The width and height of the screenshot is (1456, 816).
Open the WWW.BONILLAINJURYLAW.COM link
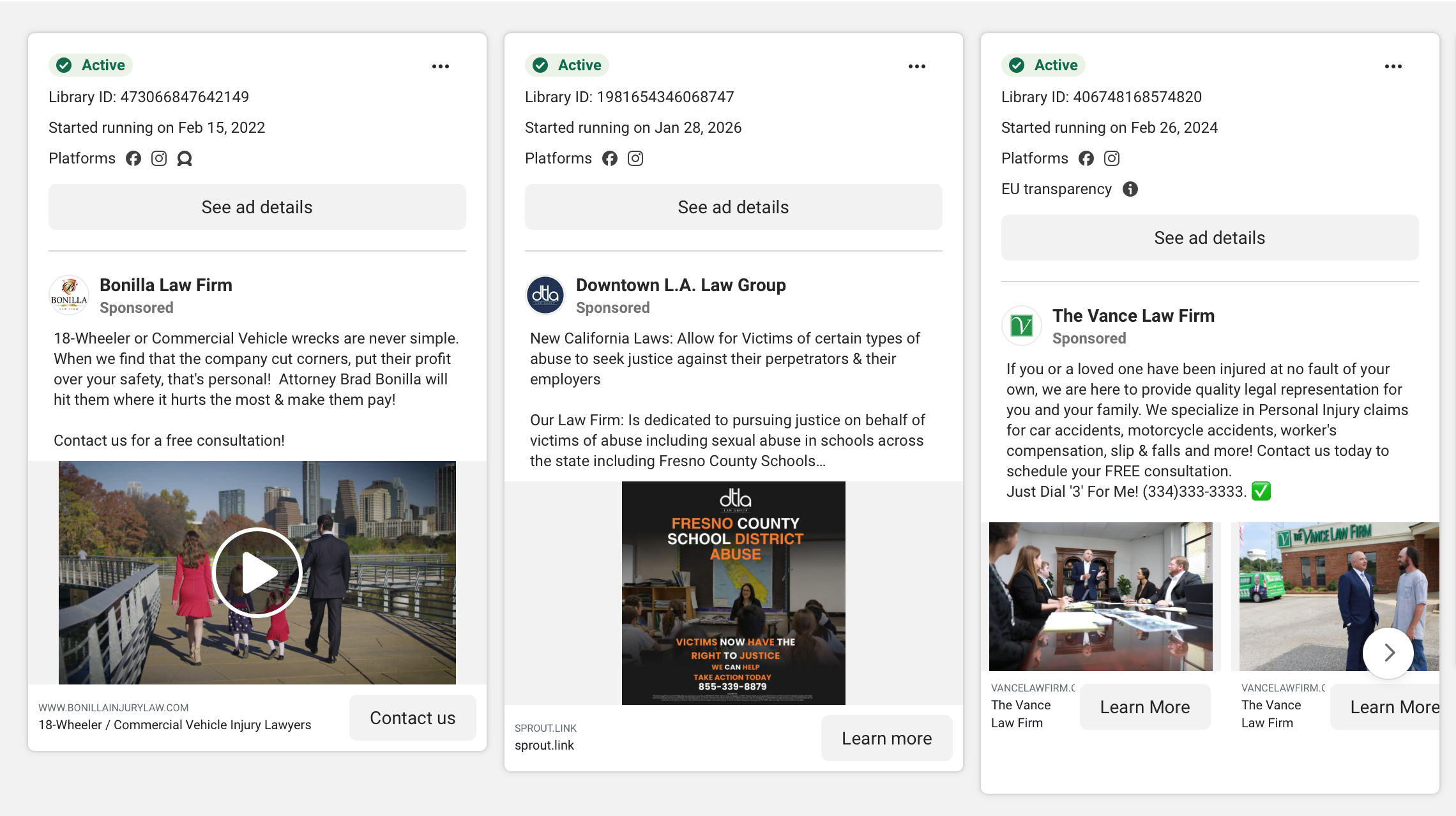pos(114,707)
